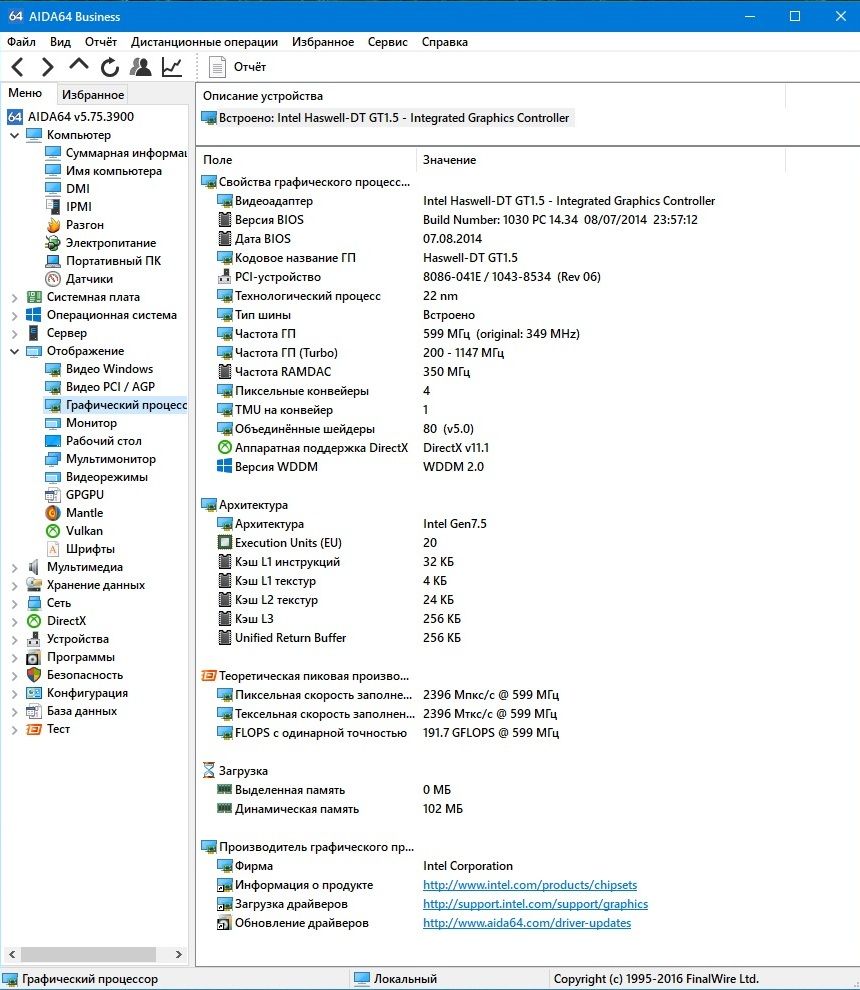This screenshot has height=990, width=860.
Task: Open the Отчёт menu
Action: [101, 42]
